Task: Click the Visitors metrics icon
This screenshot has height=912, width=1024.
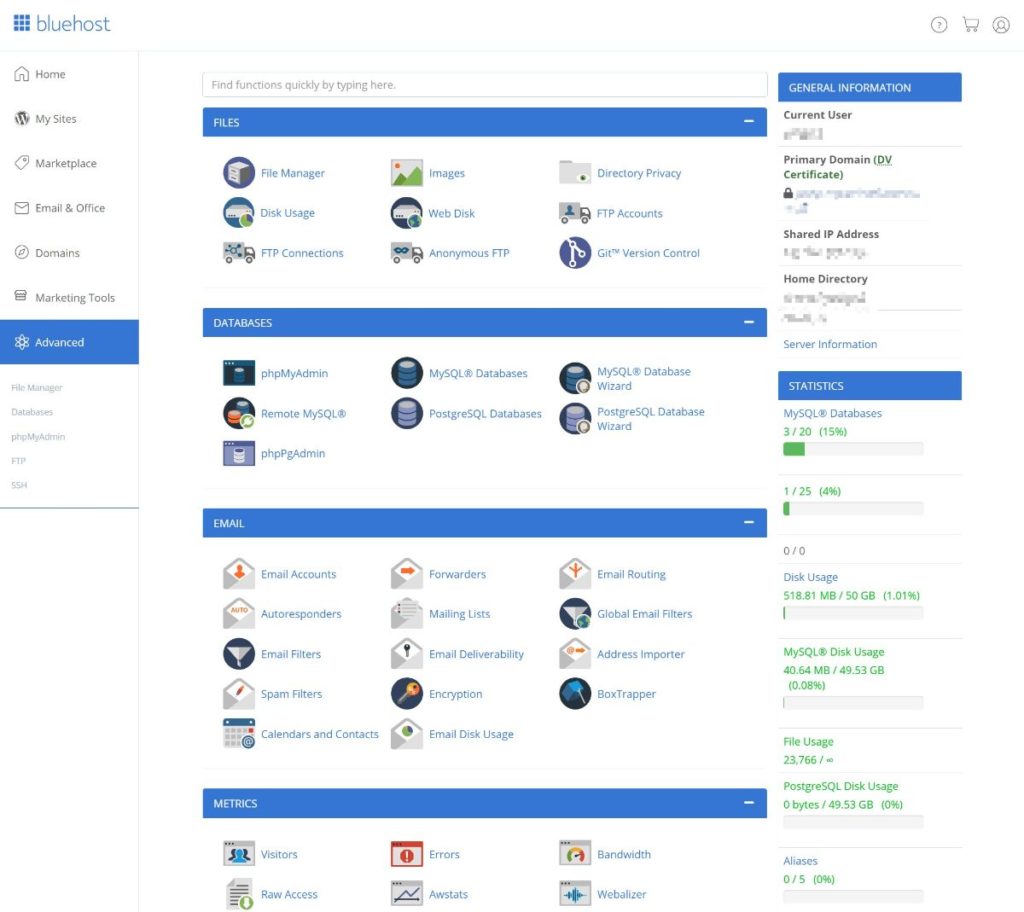Action: [239, 854]
